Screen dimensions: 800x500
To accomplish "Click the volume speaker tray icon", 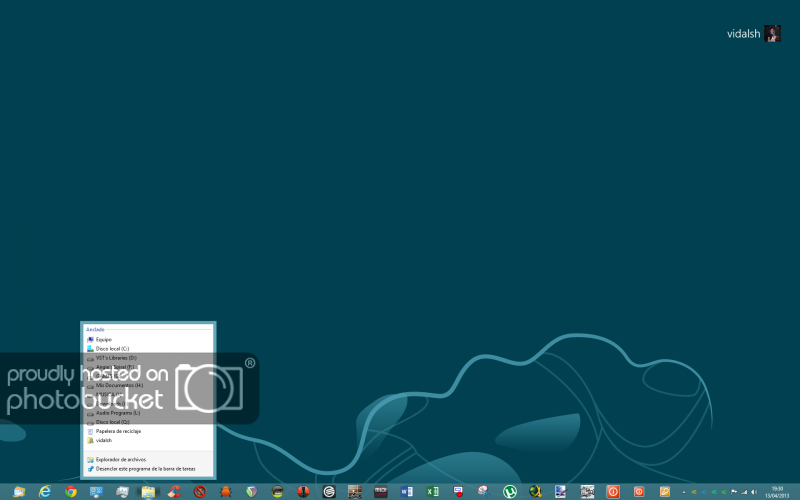I will tap(754, 492).
